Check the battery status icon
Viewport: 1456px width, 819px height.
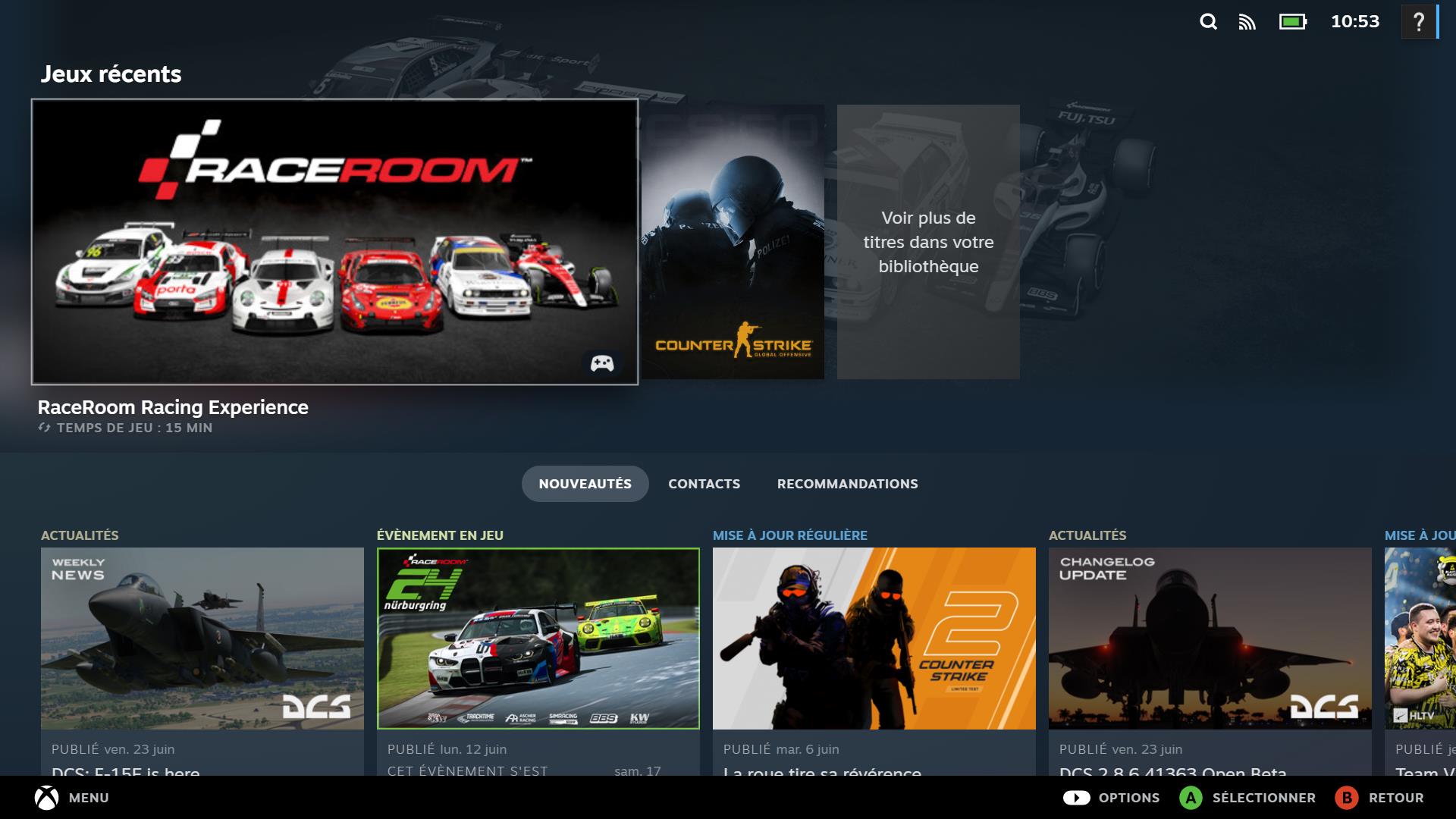coord(1293,22)
